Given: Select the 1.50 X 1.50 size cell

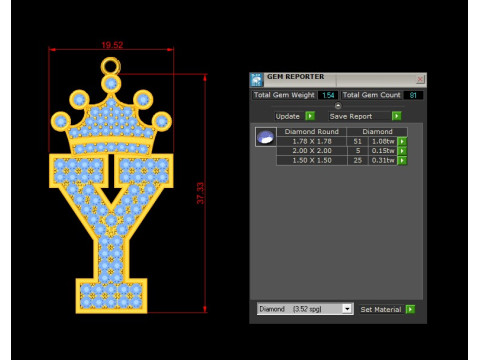Looking at the screenshot, I should pos(312,161).
